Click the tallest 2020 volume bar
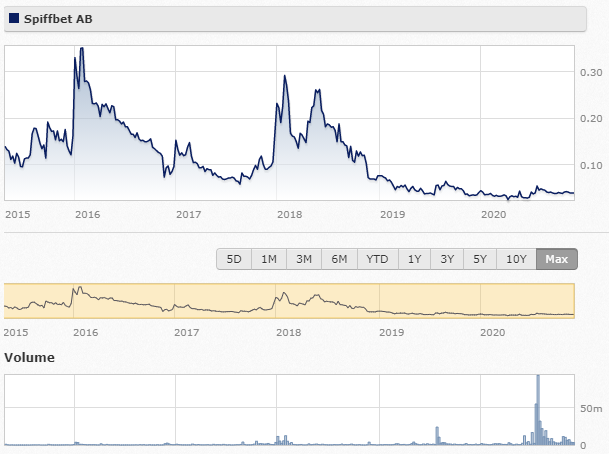 538,410
